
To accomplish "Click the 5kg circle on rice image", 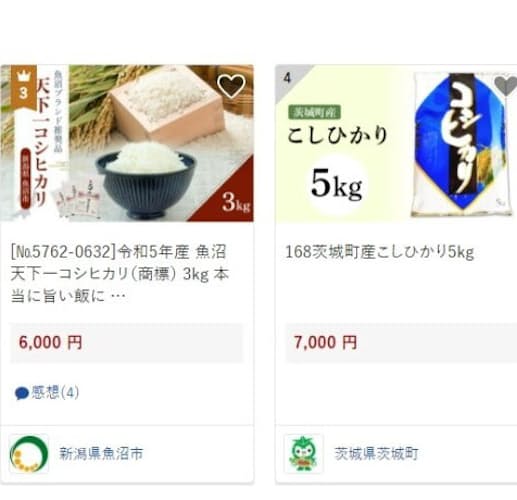I will tap(337, 185).
